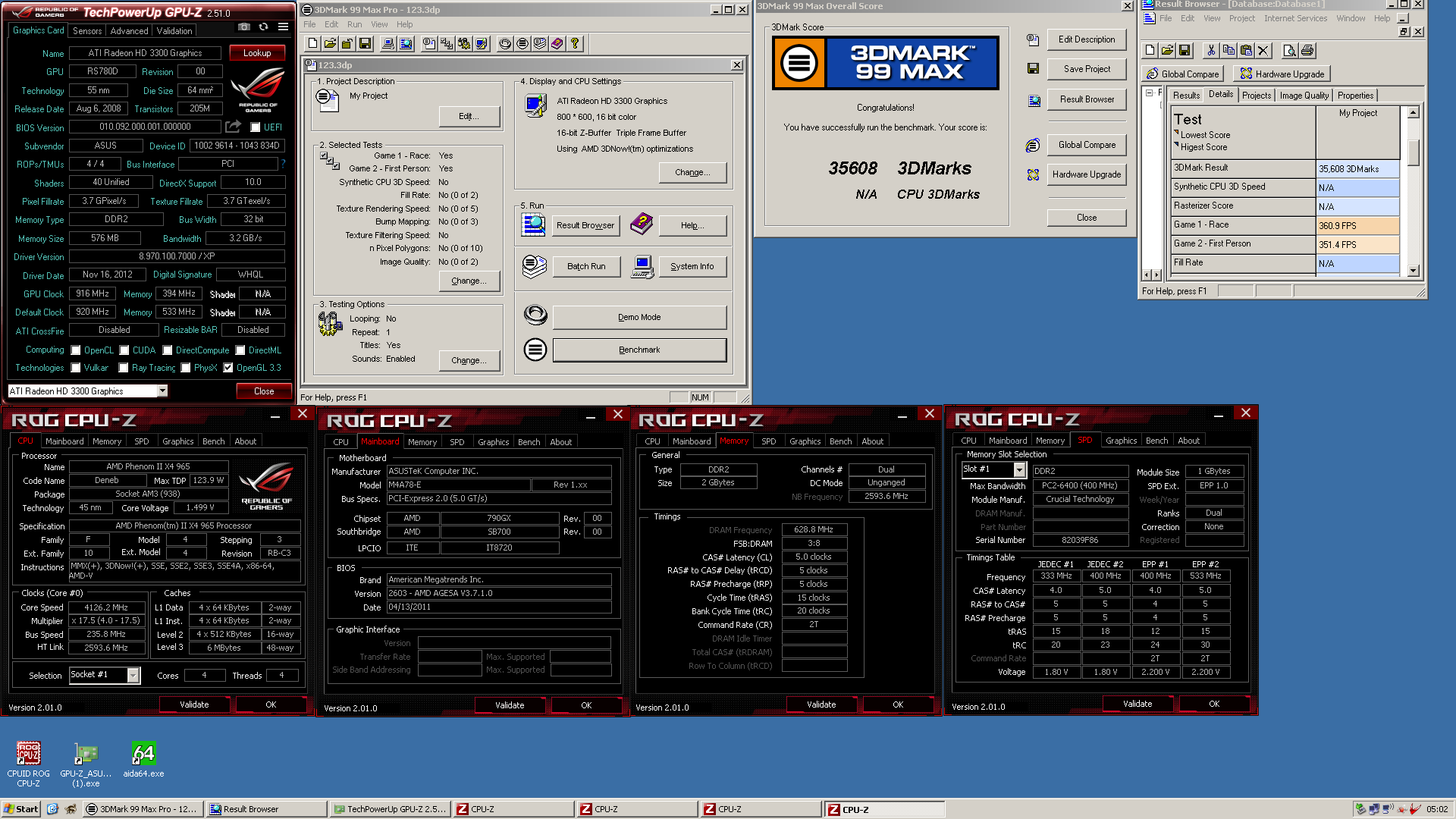Click the System Info computer icon in 3DMark toolbar
The height and width of the screenshot is (819, 1456).
(388, 44)
